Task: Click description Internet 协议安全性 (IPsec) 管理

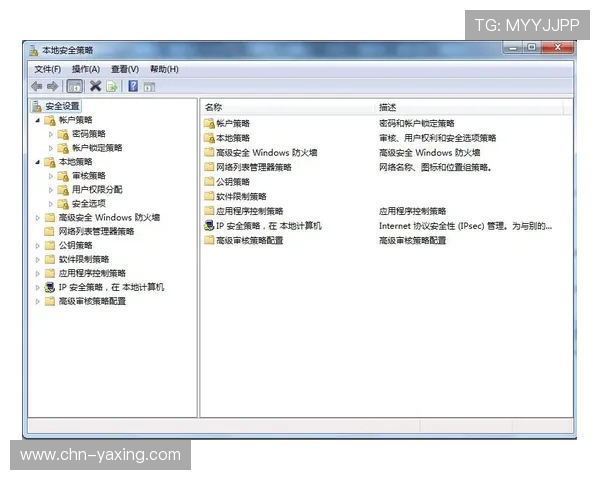Action: click(465, 226)
